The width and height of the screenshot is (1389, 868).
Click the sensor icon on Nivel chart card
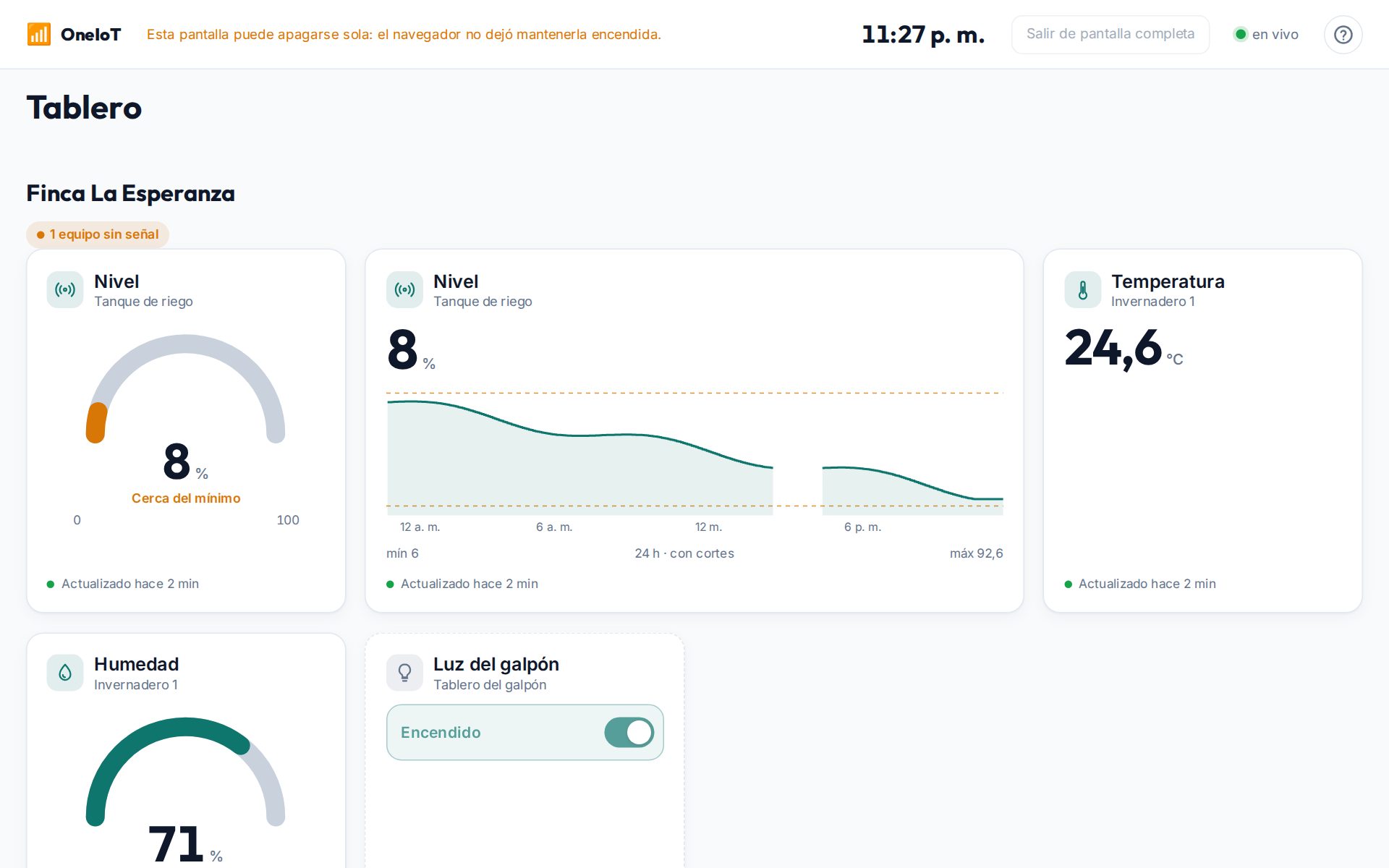click(x=404, y=290)
